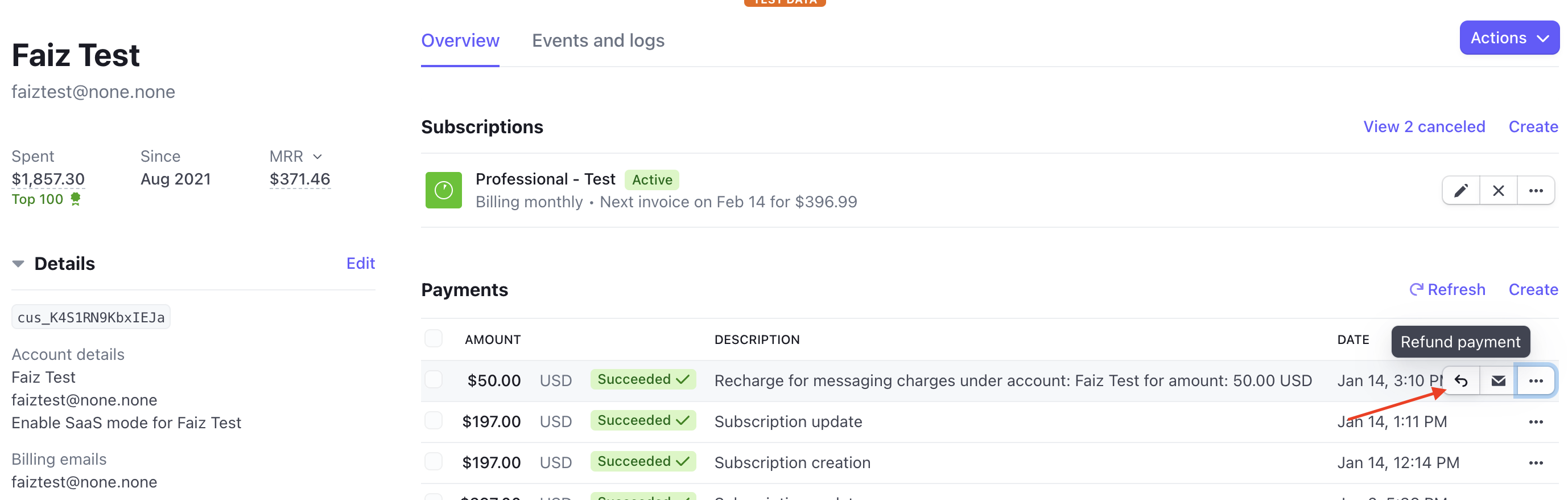Viewport: 1568px width, 500px height.
Task: Copy the customer ID cus_K4S1RN9KbxIEJa
Action: tap(90, 317)
